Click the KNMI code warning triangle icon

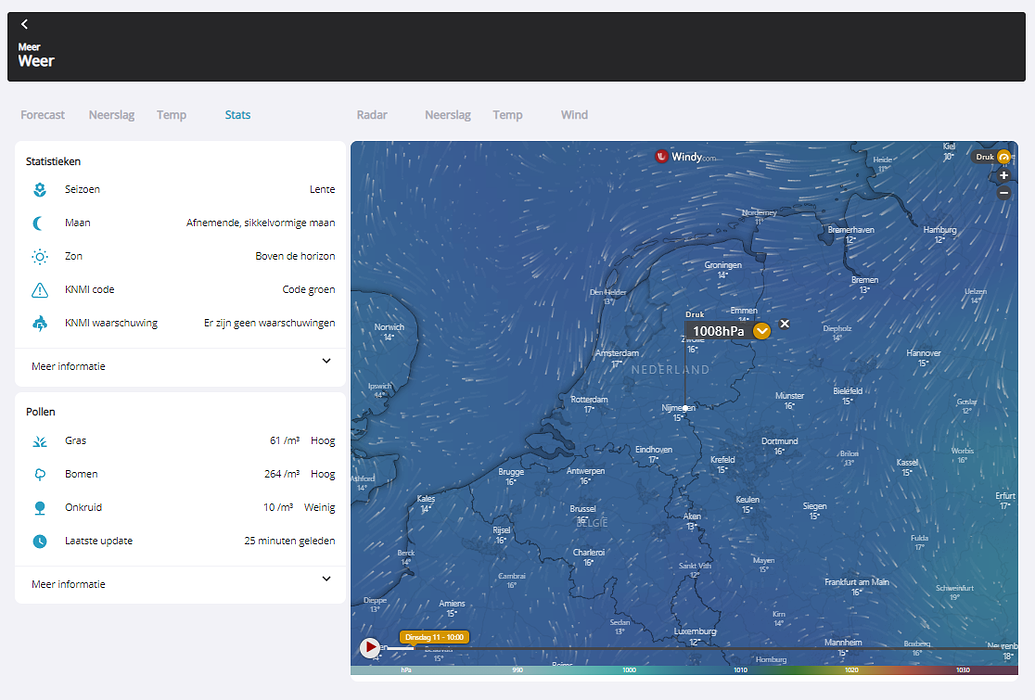point(39,290)
